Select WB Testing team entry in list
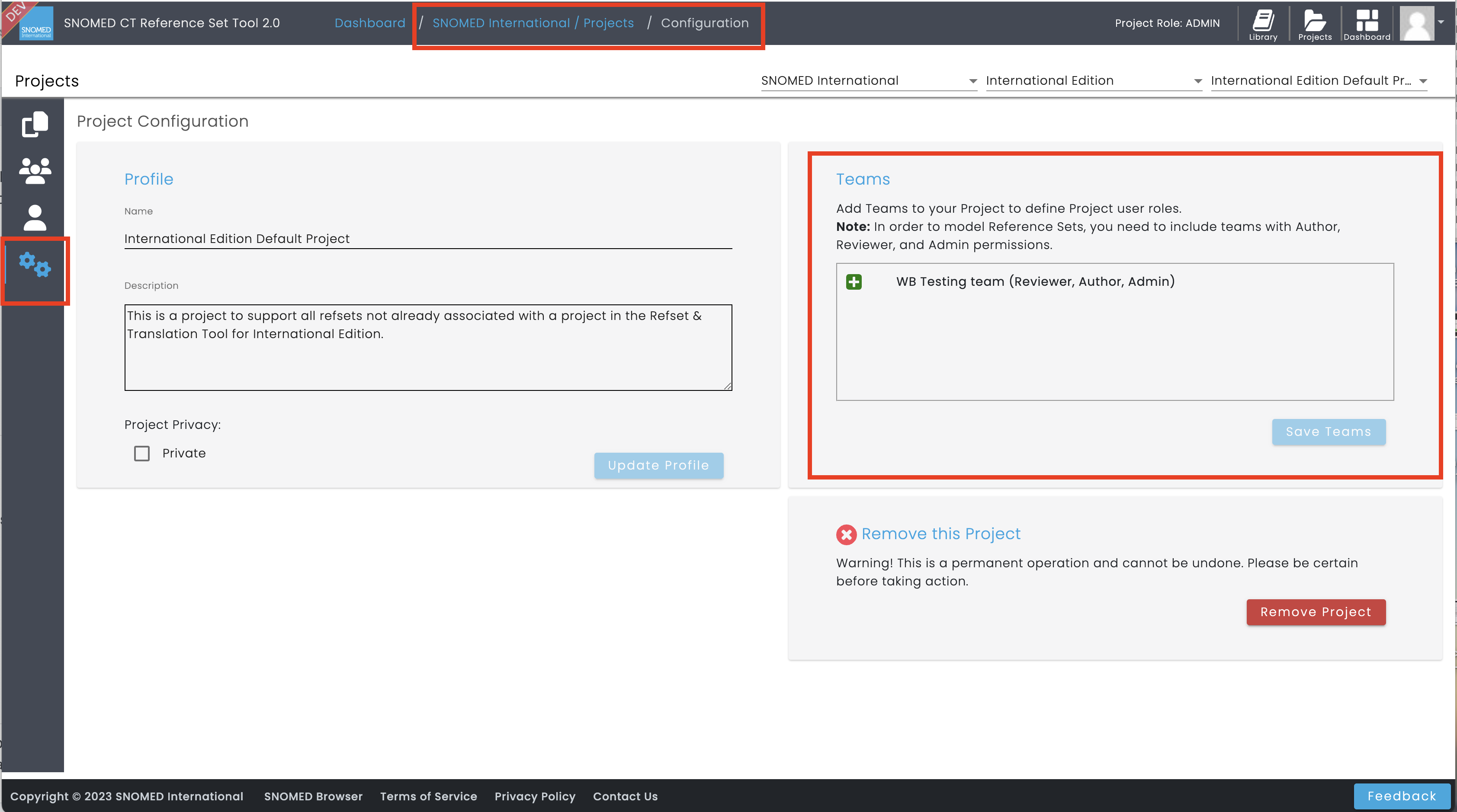Viewport: 1457px width, 812px height. tap(1035, 281)
